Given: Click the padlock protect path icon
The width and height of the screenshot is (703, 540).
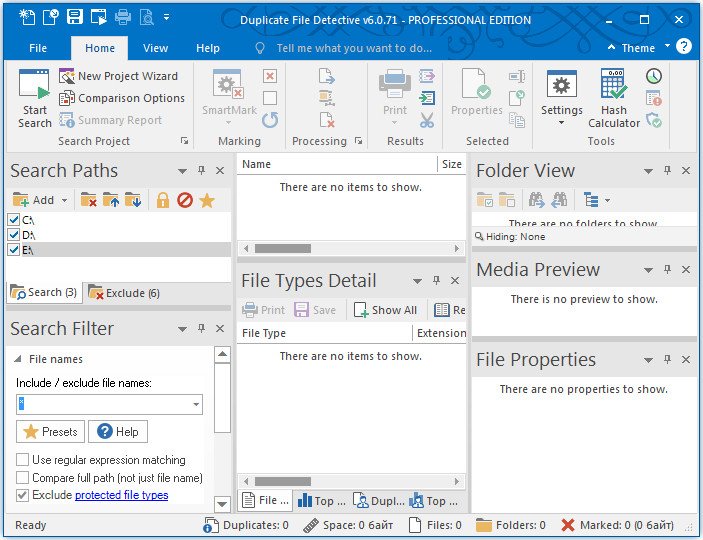Looking at the screenshot, I should click(x=163, y=200).
